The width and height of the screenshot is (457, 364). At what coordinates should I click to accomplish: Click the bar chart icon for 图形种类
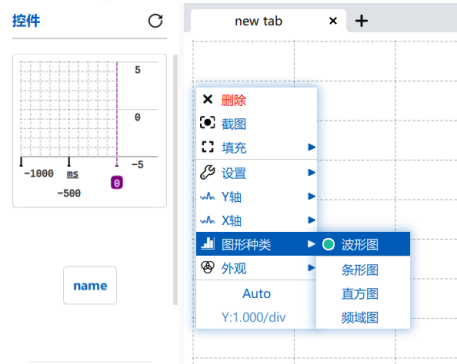tap(208, 244)
